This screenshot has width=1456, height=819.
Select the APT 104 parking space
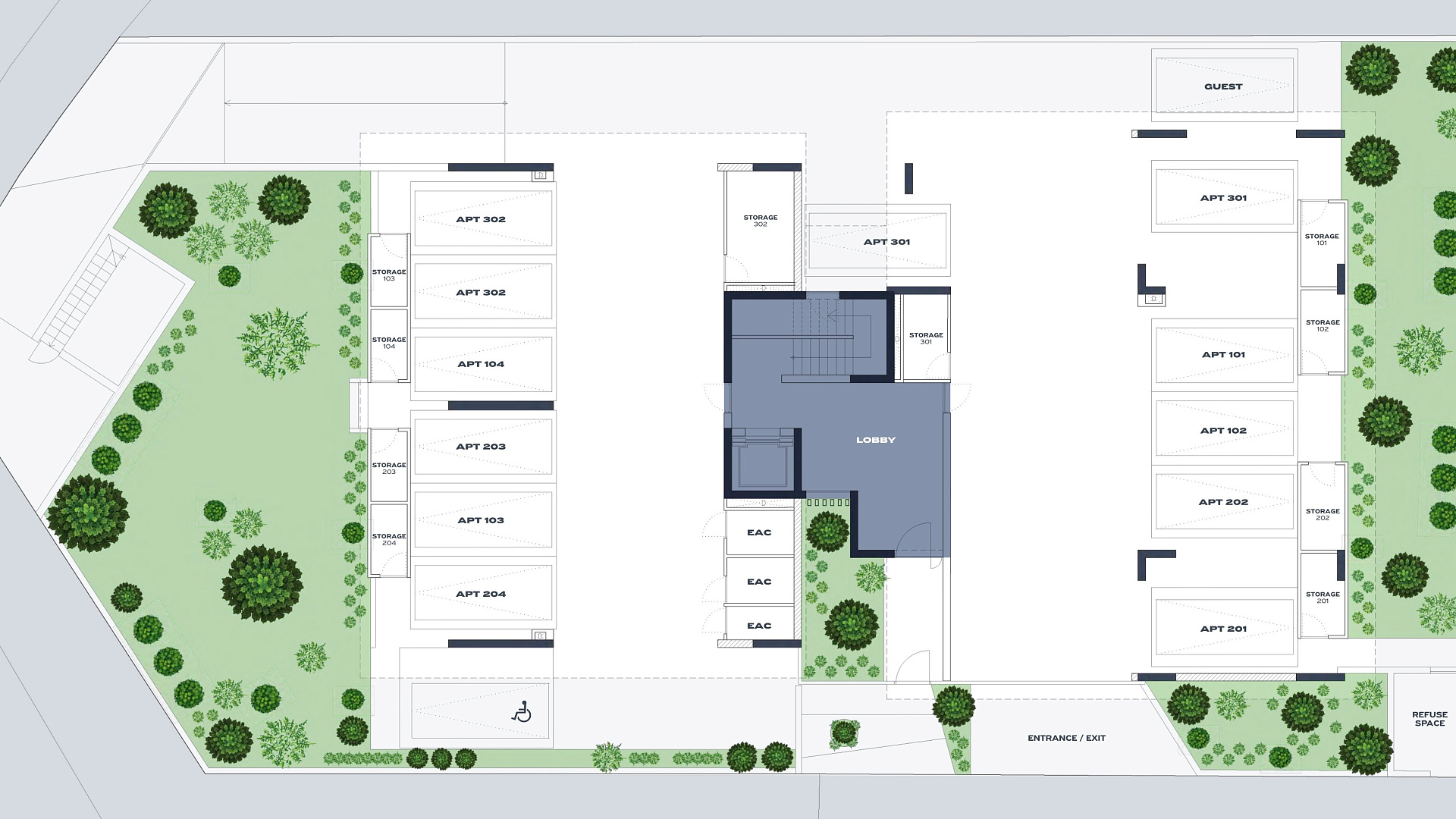481,364
